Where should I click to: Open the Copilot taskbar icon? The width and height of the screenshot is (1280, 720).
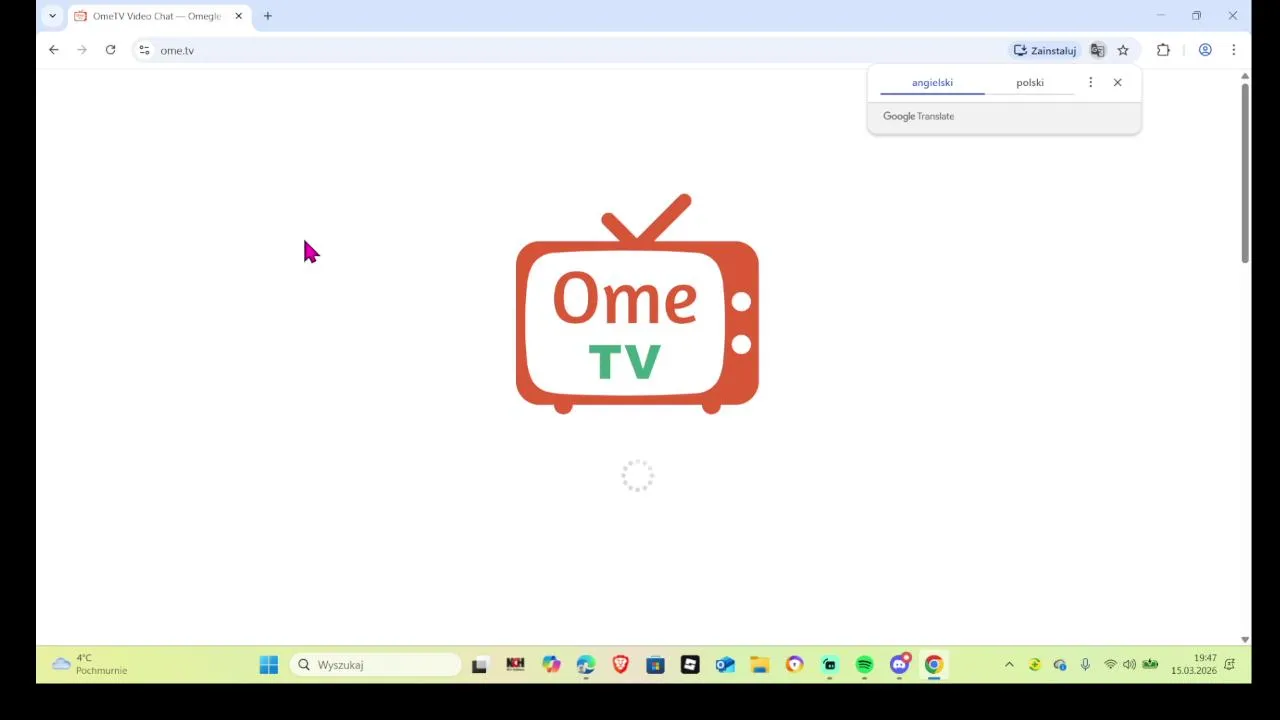pyautogui.click(x=551, y=665)
